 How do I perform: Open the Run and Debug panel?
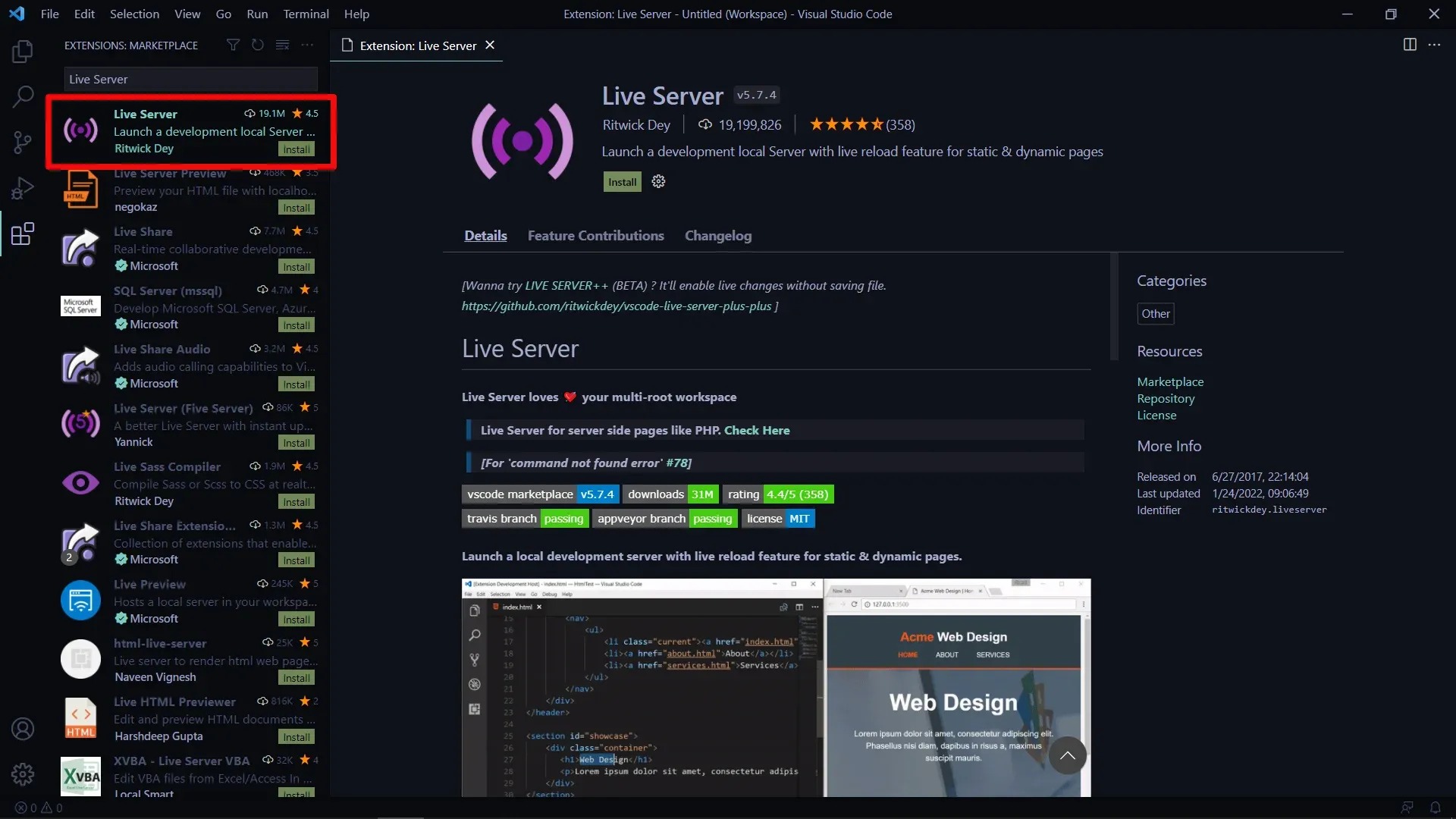22,187
